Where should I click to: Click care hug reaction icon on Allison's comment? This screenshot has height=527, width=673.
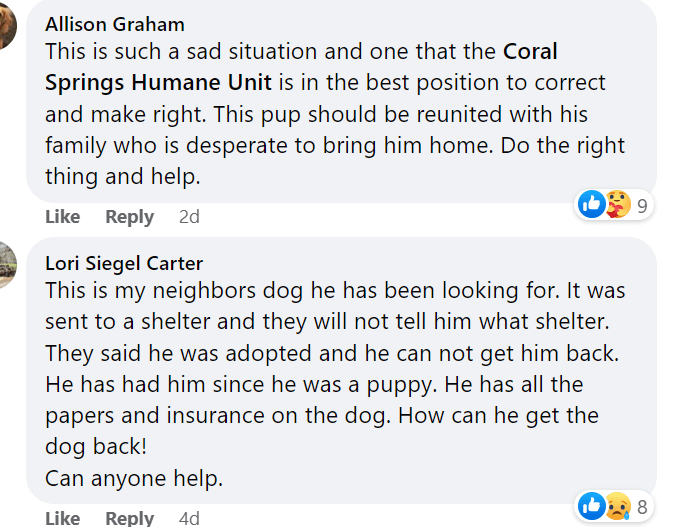[x=618, y=205]
